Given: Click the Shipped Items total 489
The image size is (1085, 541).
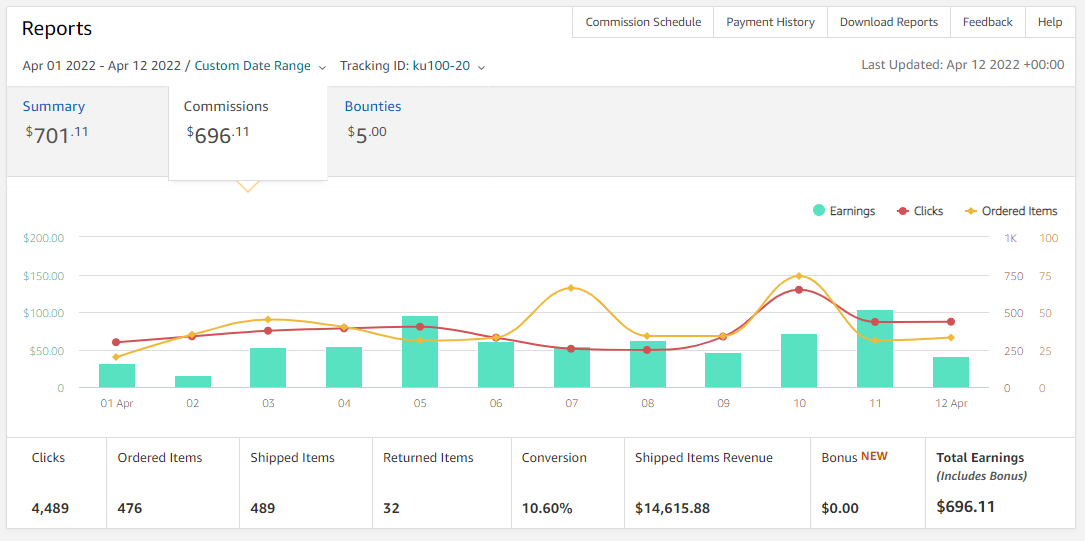Looking at the screenshot, I should [x=263, y=508].
